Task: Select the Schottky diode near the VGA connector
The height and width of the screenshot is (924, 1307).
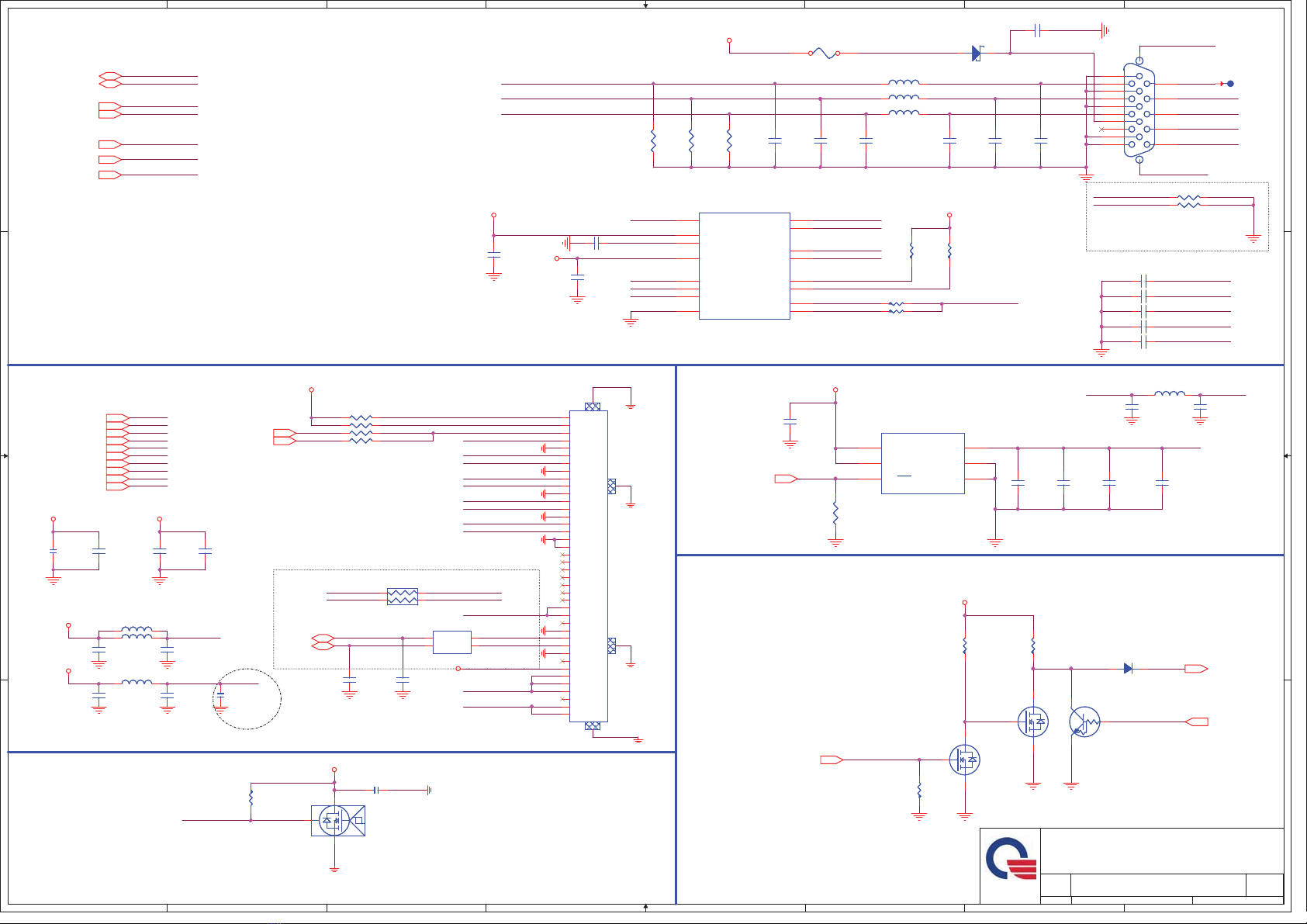Action: click(977, 54)
